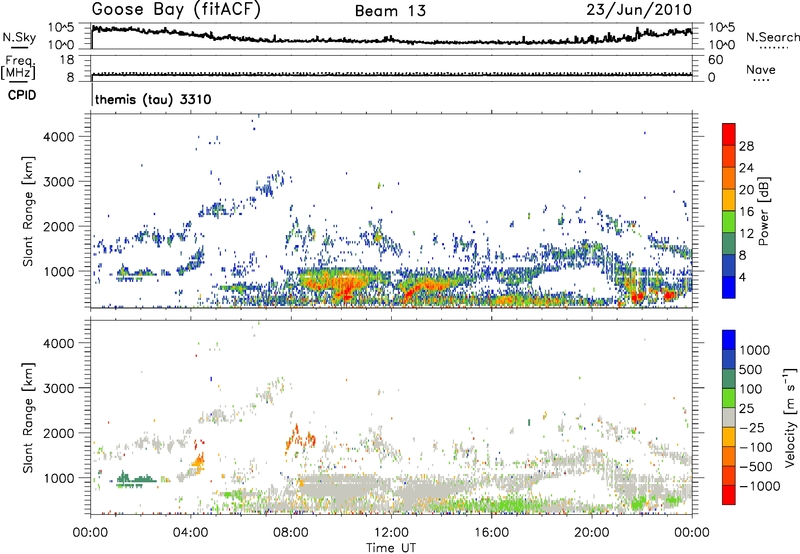The height and width of the screenshot is (554, 800).
Task: Click the '500' label on velocity colorbar
Action: click(x=751, y=369)
